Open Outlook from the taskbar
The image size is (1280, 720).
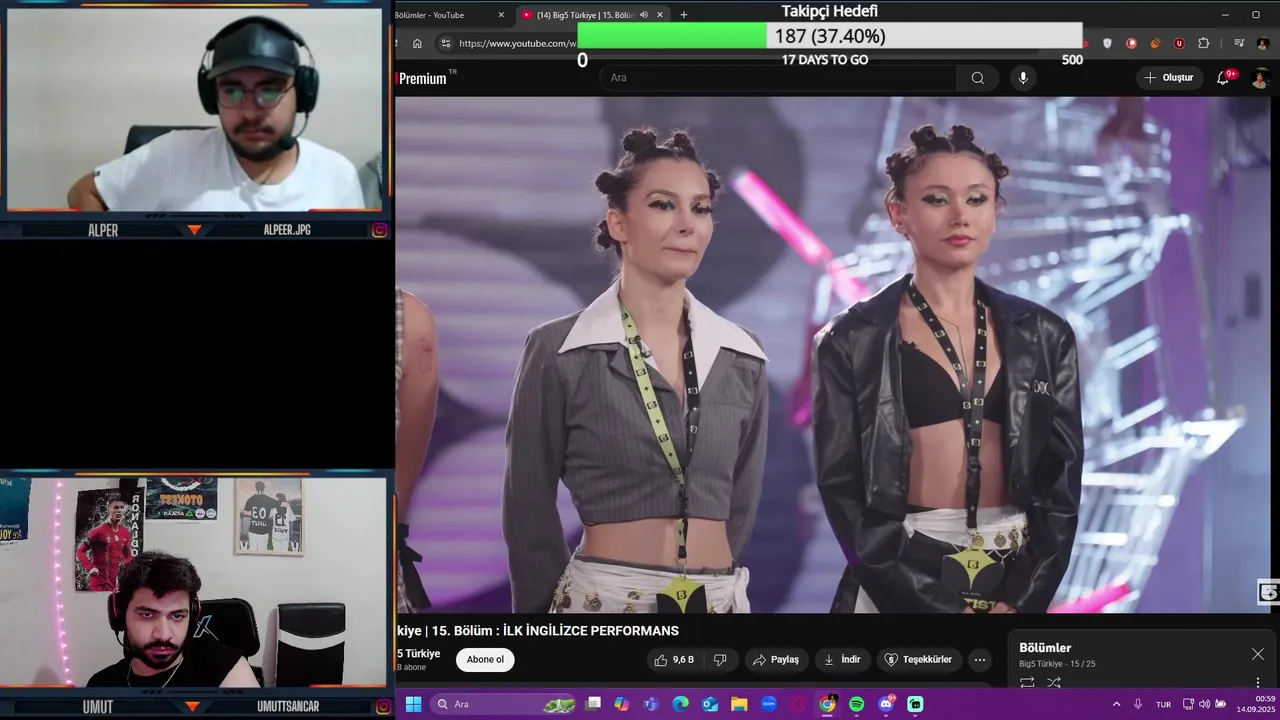point(710,704)
